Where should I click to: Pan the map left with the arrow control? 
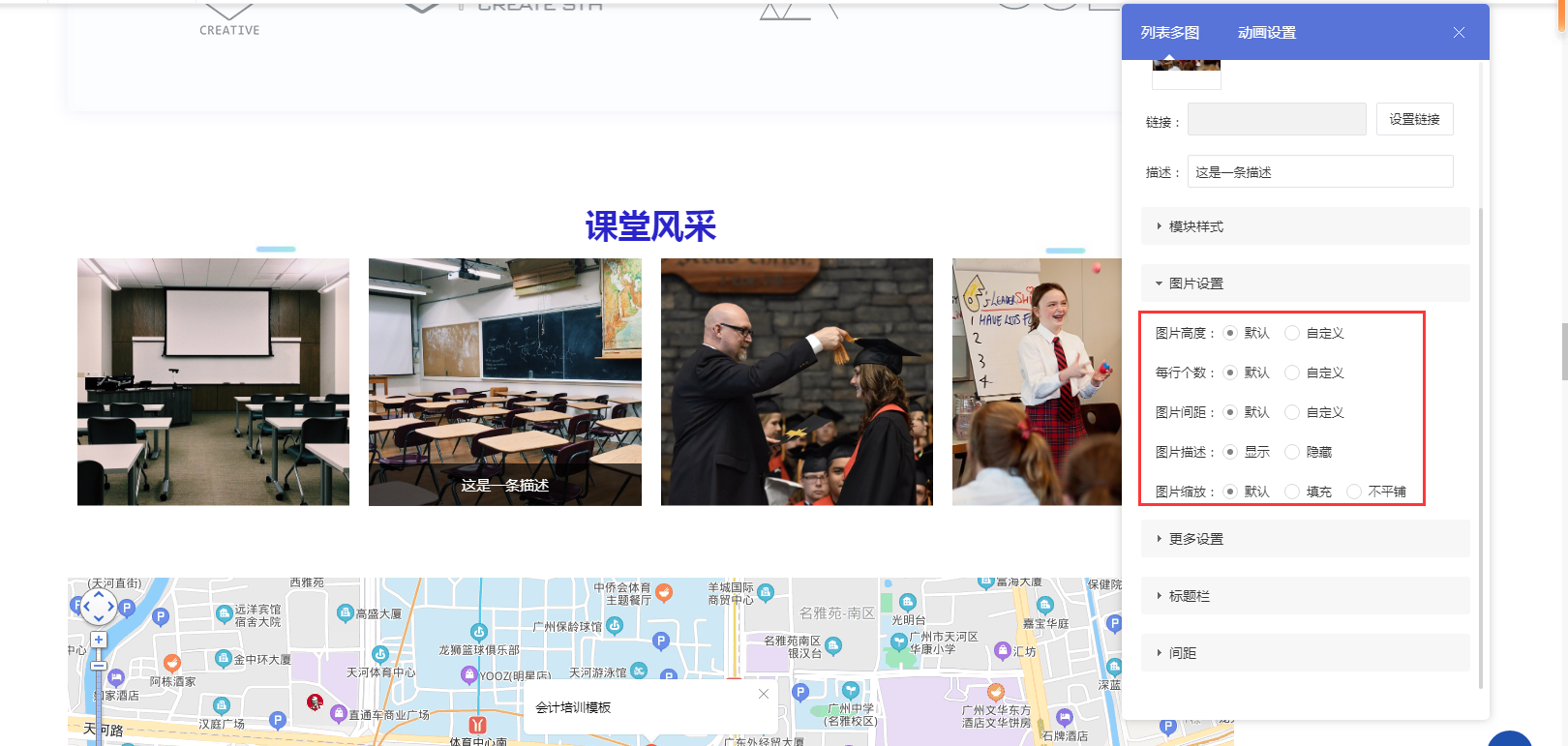pyautogui.click(x=86, y=608)
